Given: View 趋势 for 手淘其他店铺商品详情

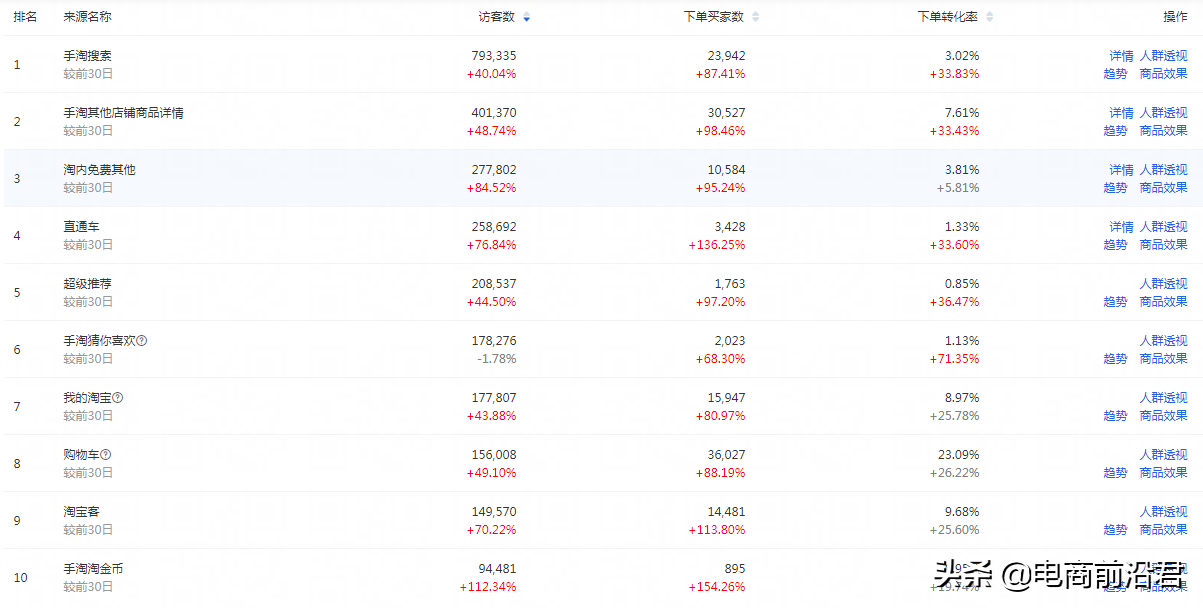Looking at the screenshot, I should 1115,131.
